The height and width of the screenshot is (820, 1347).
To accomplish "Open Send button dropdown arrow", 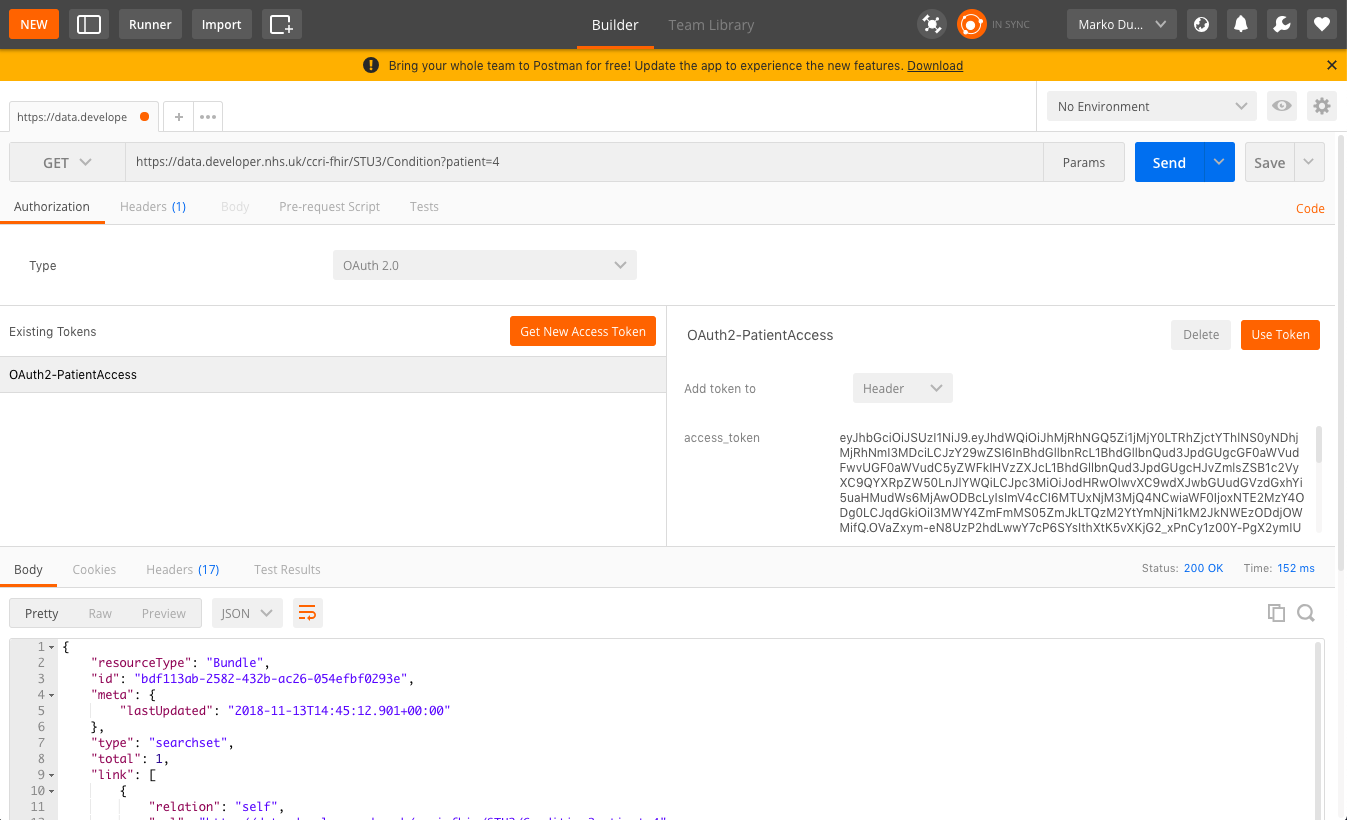I will (x=1220, y=162).
